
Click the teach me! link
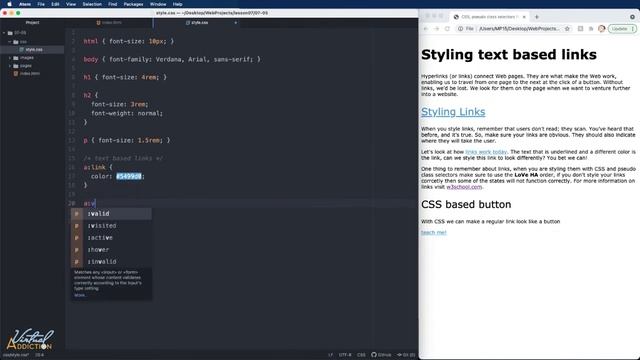click(x=433, y=233)
